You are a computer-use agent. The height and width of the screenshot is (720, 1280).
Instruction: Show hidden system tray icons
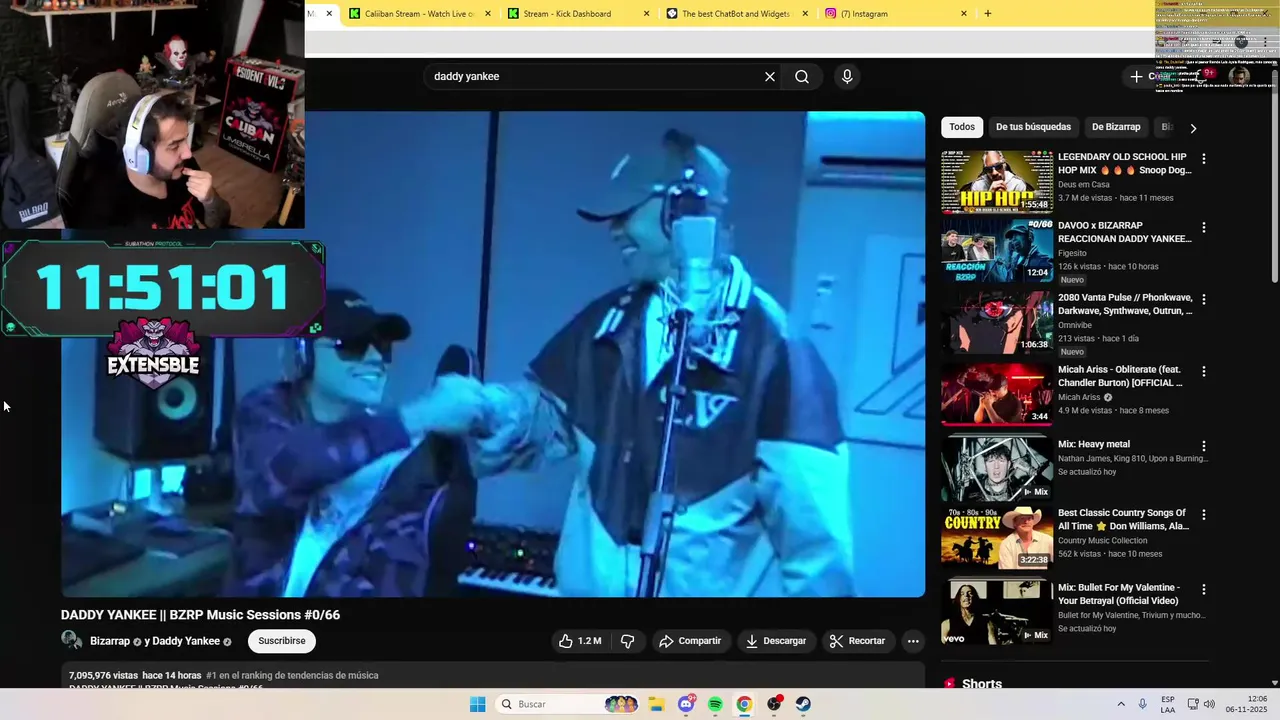coord(1121,704)
